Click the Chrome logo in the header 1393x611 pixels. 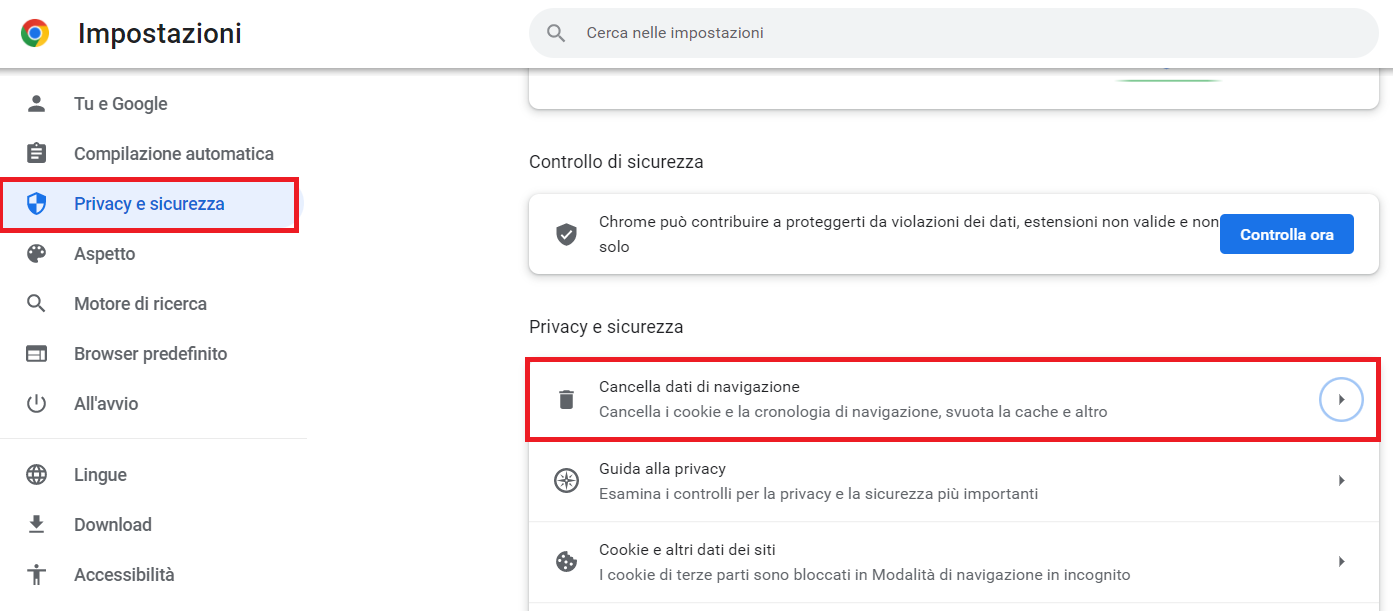pos(33,32)
